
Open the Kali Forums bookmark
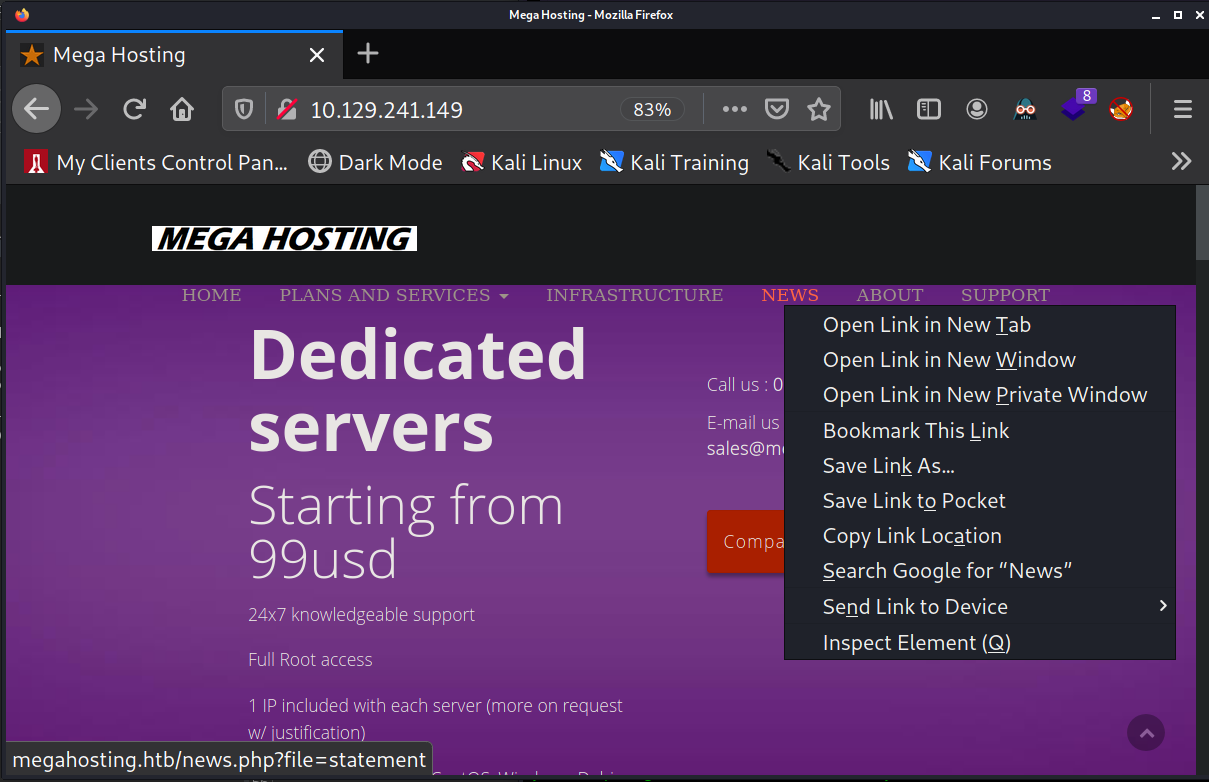click(x=979, y=162)
